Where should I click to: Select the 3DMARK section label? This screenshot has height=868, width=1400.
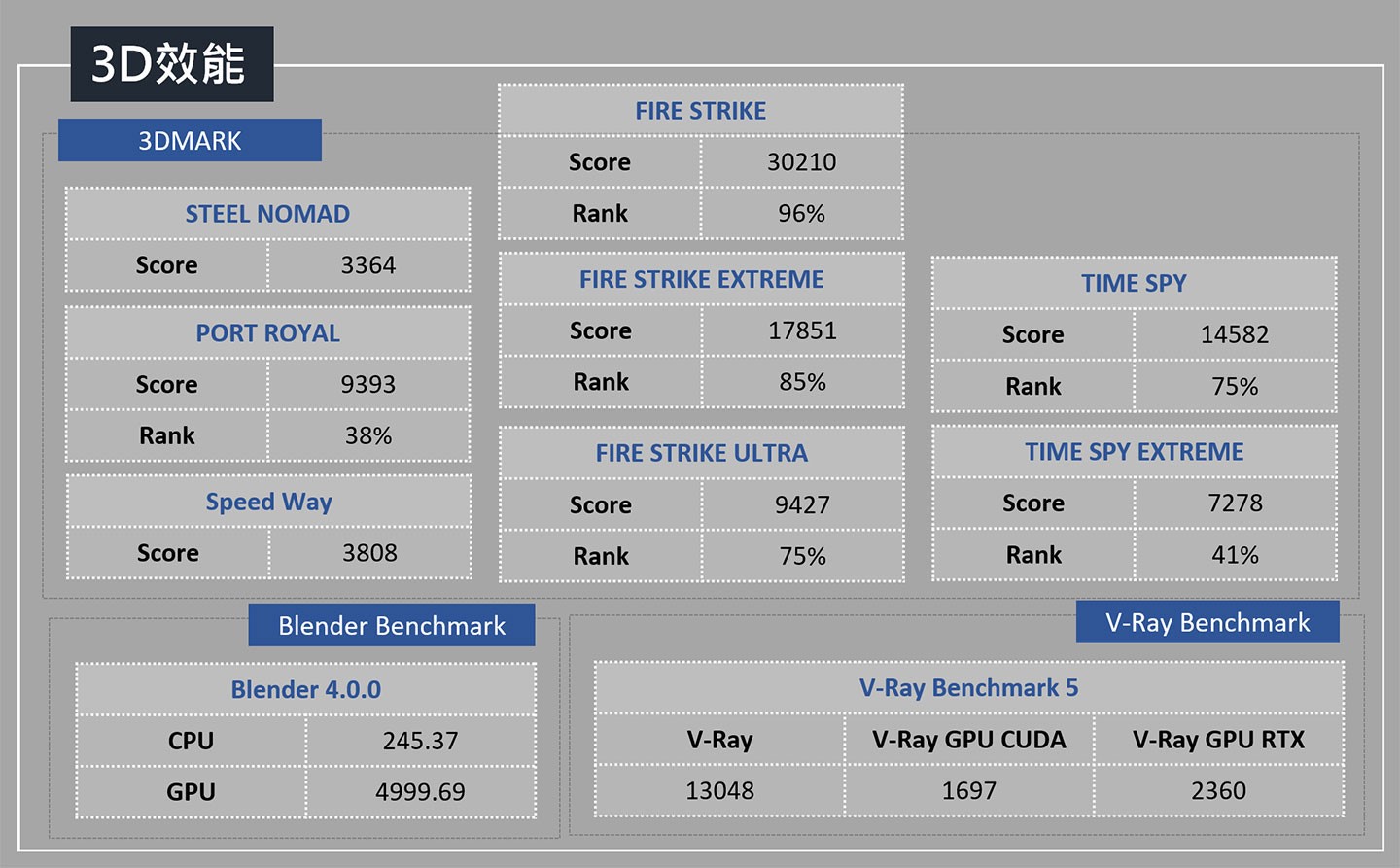pos(190,140)
